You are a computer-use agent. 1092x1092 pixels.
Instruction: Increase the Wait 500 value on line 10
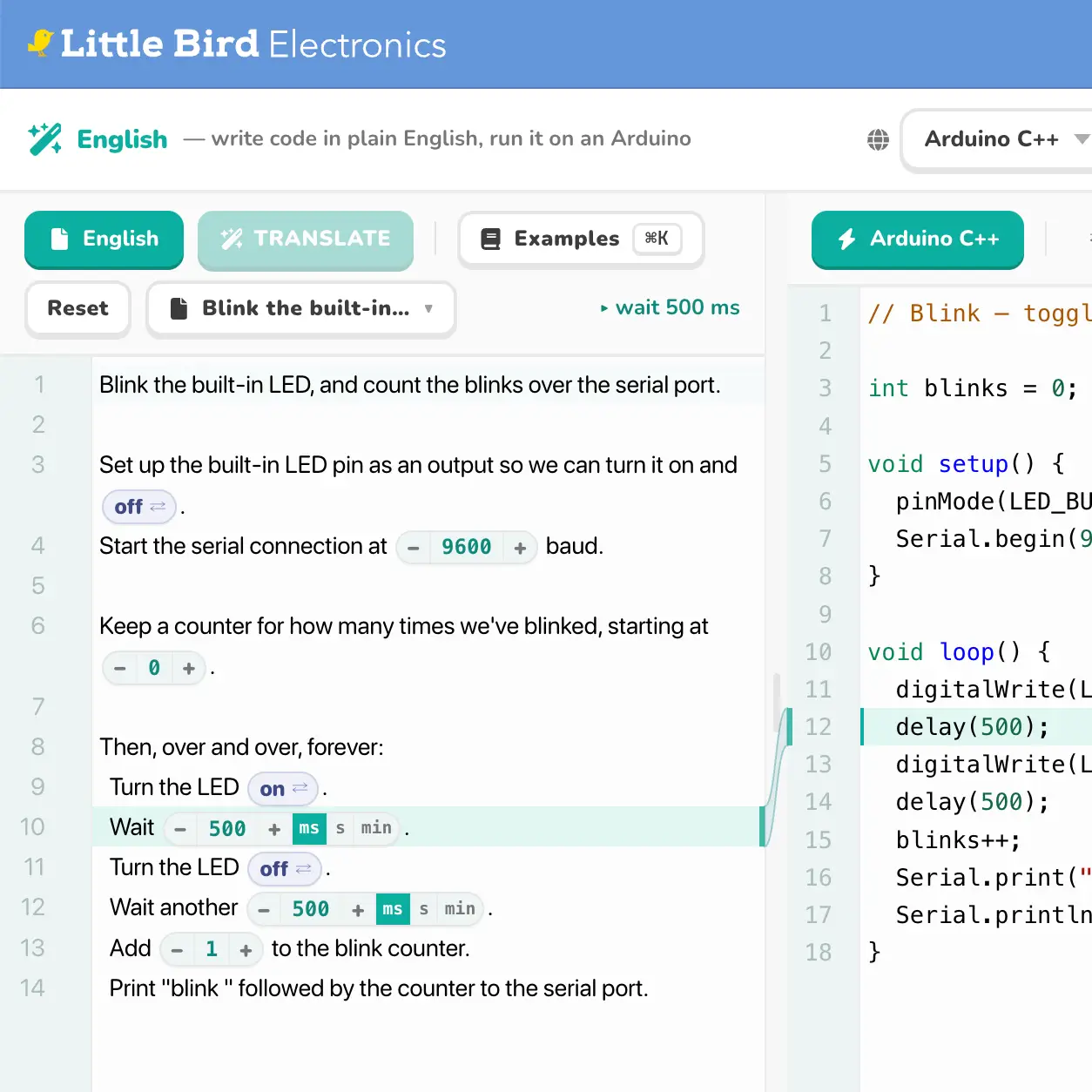click(274, 829)
